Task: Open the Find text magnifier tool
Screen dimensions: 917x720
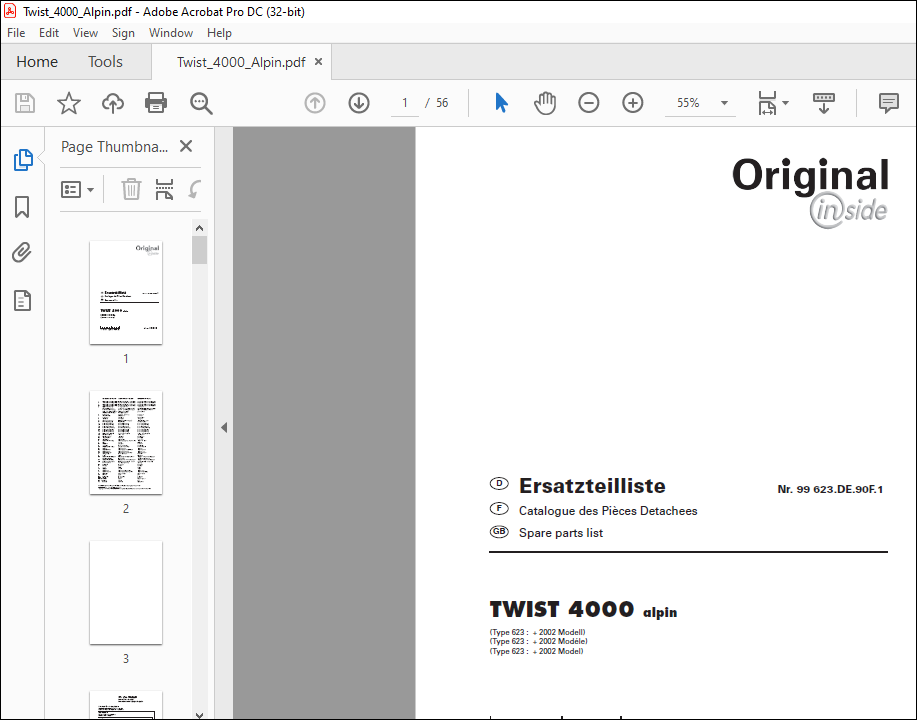Action: coord(201,104)
